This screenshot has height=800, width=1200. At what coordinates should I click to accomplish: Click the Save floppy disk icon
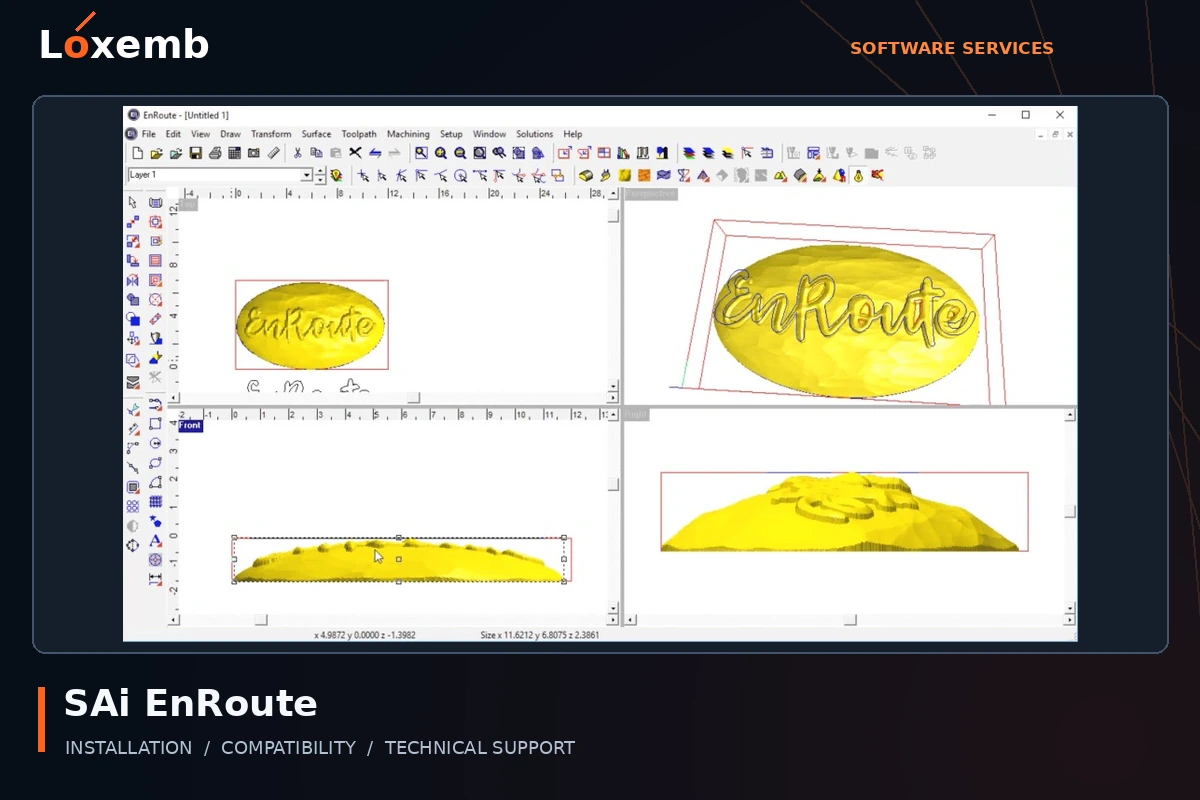[x=195, y=153]
